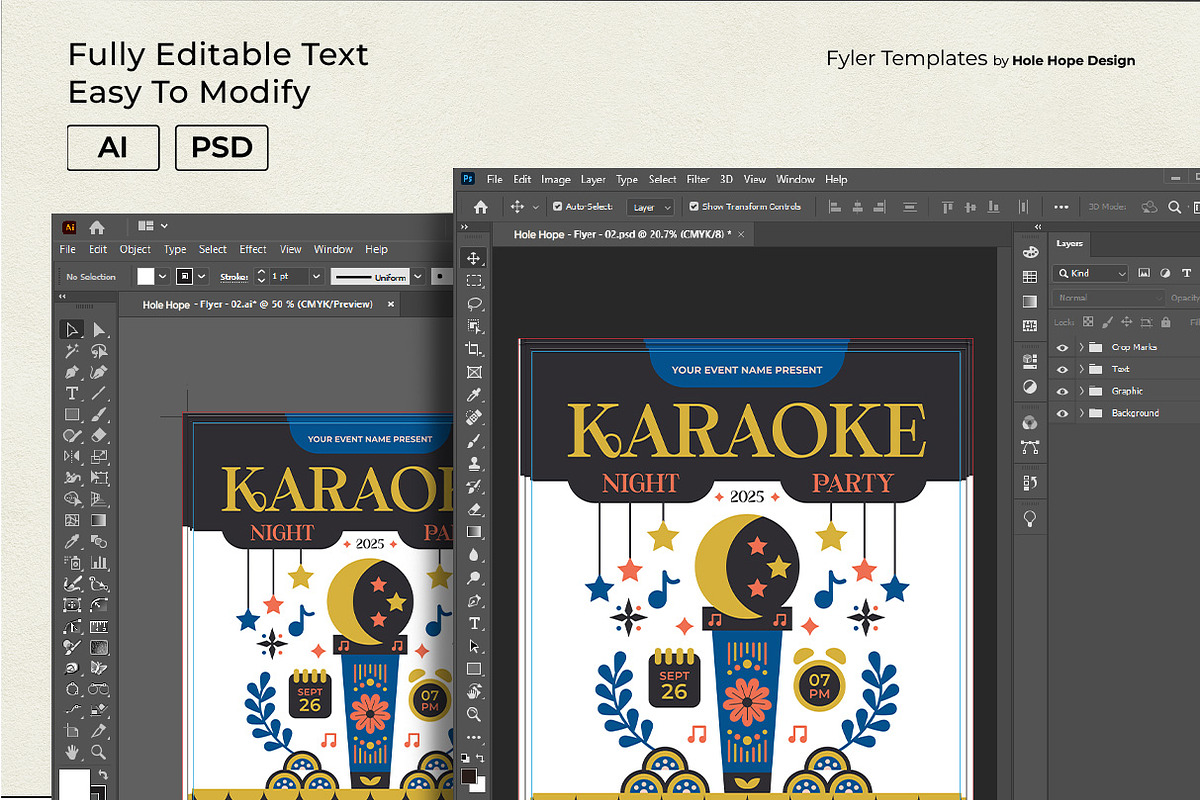
Task: Toggle Show Transform Controls checkbox
Action: [694, 207]
